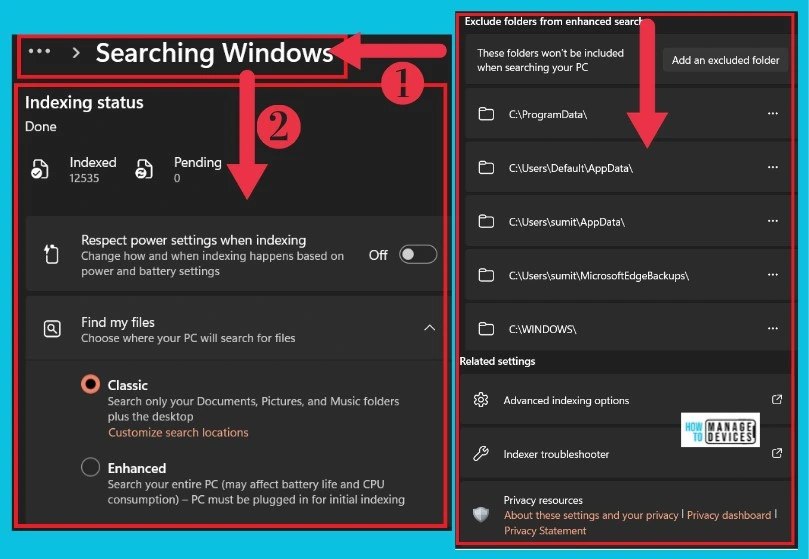
Task: Click the Indexing status heading
Action: point(84,103)
